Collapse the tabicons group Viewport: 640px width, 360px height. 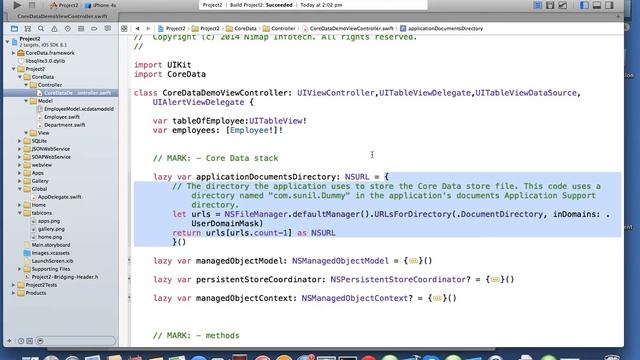[x=20, y=213]
